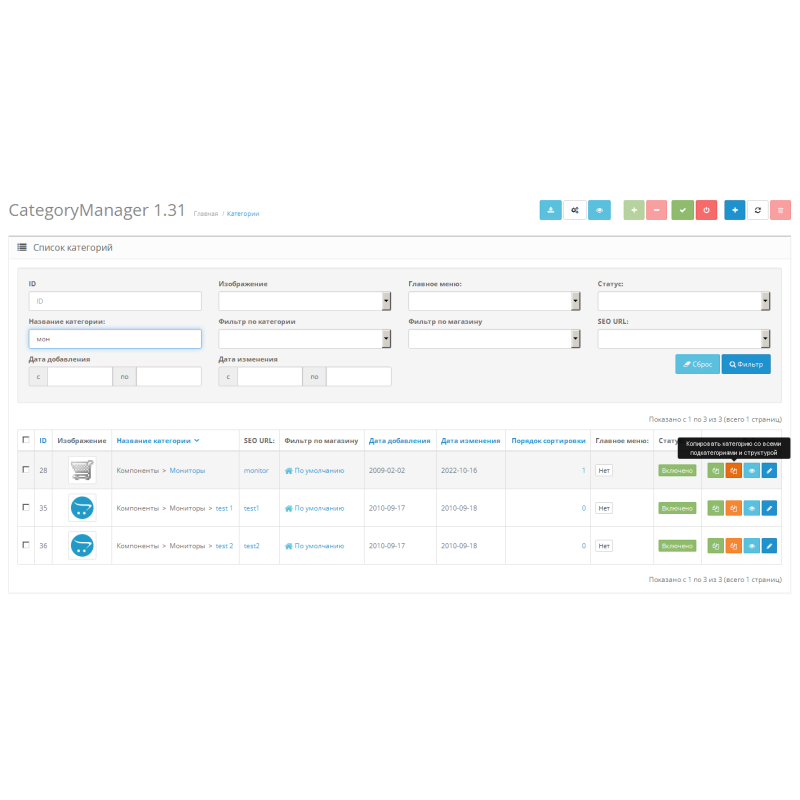
Task: Click the Категории breadcrumb link
Action: tap(243, 214)
